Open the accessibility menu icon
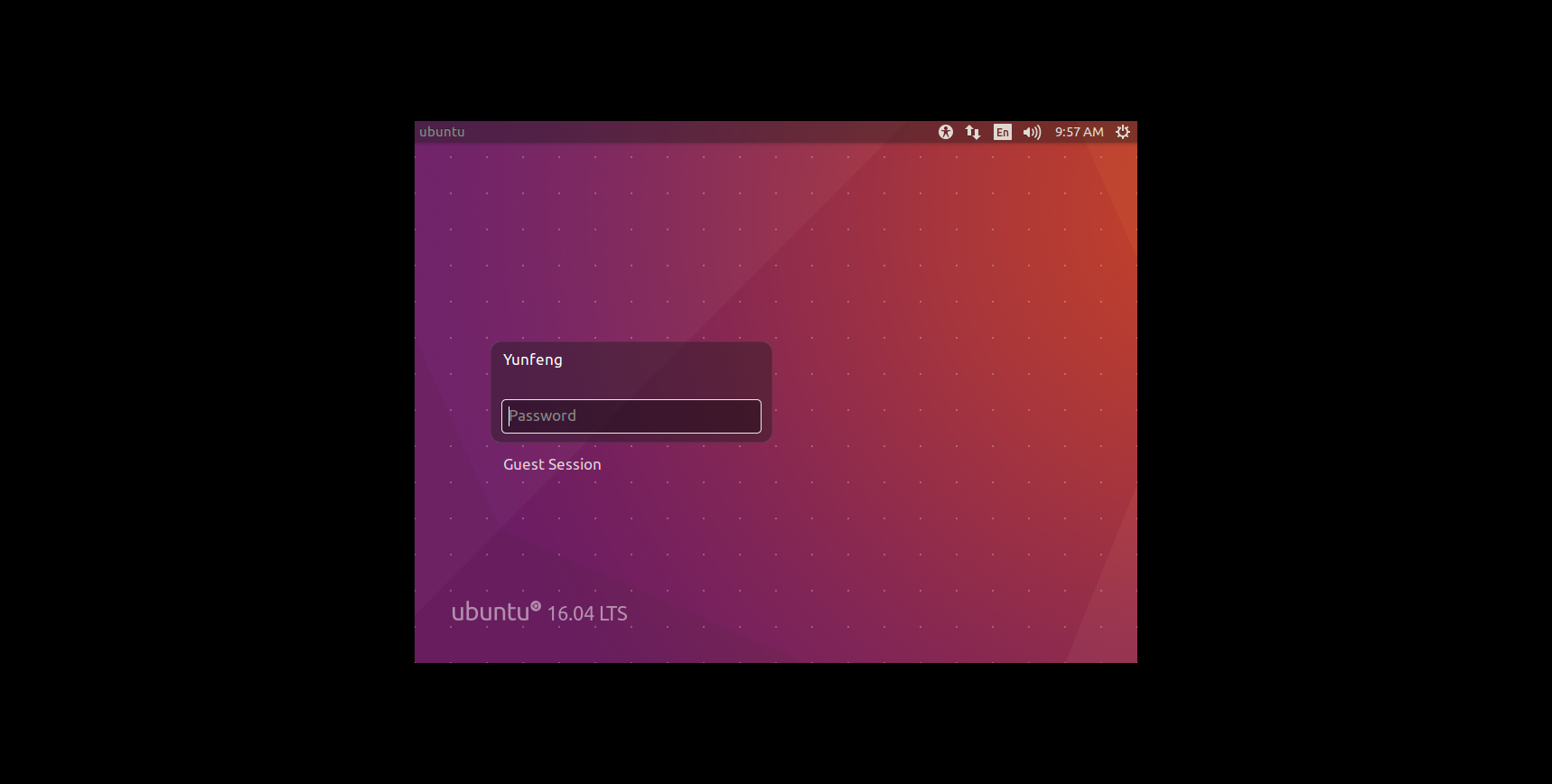 [x=945, y=132]
